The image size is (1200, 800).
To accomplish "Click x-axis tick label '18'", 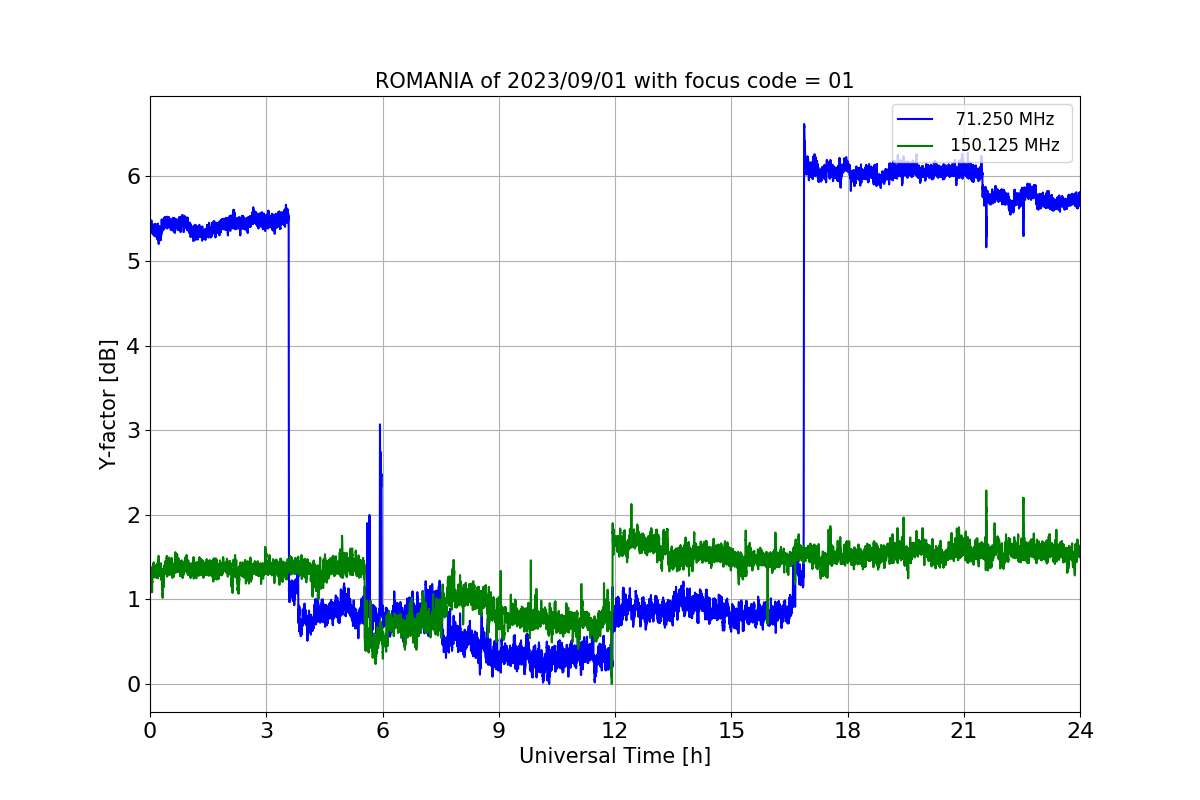I will pyautogui.click(x=847, y=730).
